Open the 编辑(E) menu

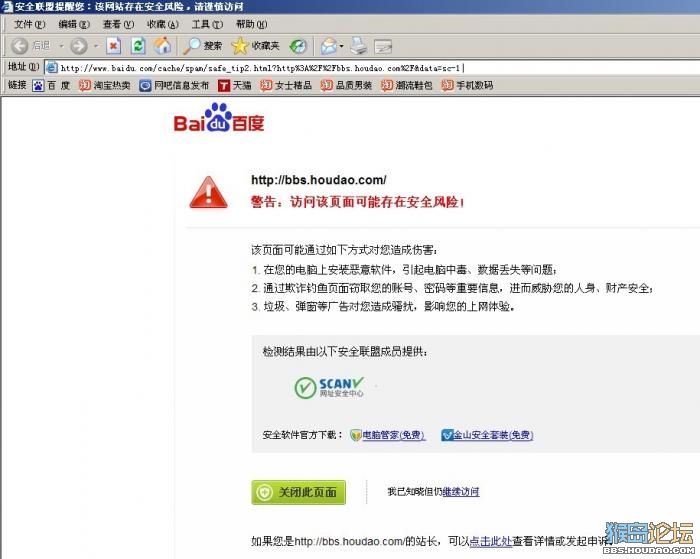click(x=74, y=24)
